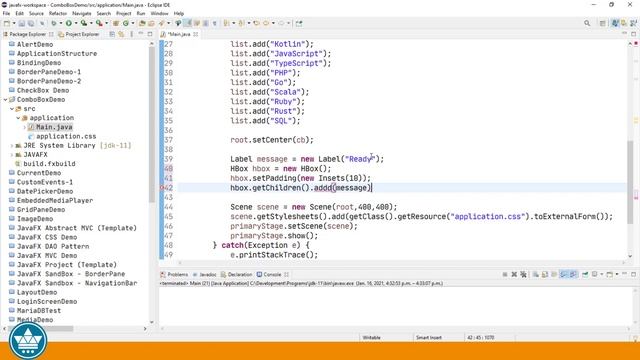Viewport: 640px width, 360px height.
Task: Toggle Link with Editor in Package Explorer
Action: click(121, 34)
